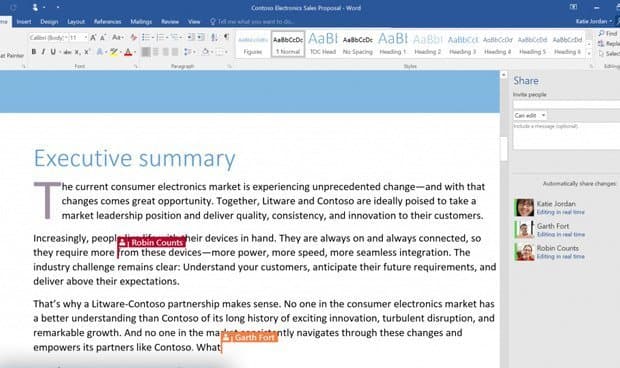Viewport: 620px width, 368px height.
Task: Open the Can edit permission dropdown
Action: point(530,115)
